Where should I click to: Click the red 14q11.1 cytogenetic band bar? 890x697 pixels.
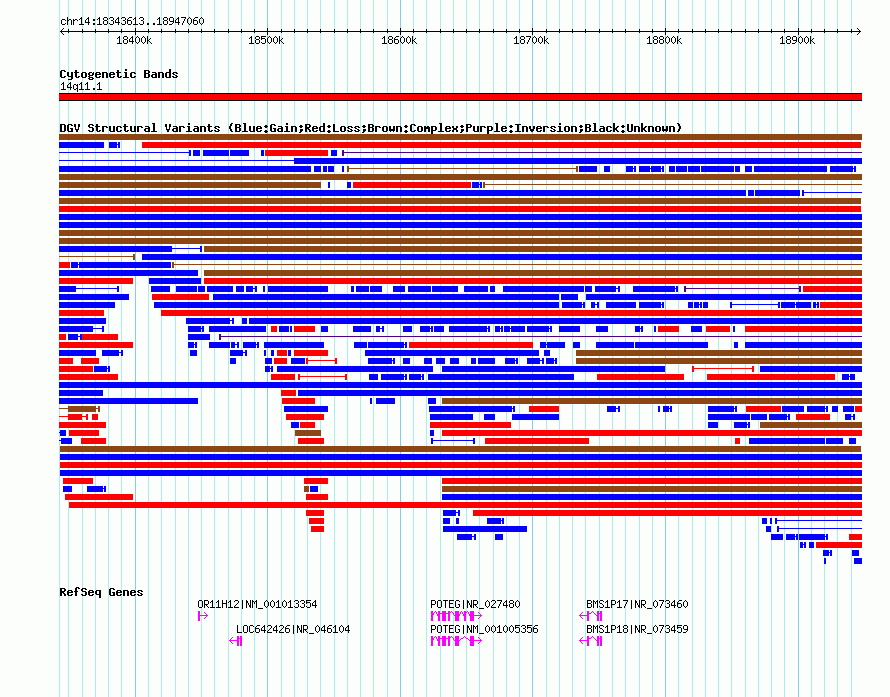460,97
